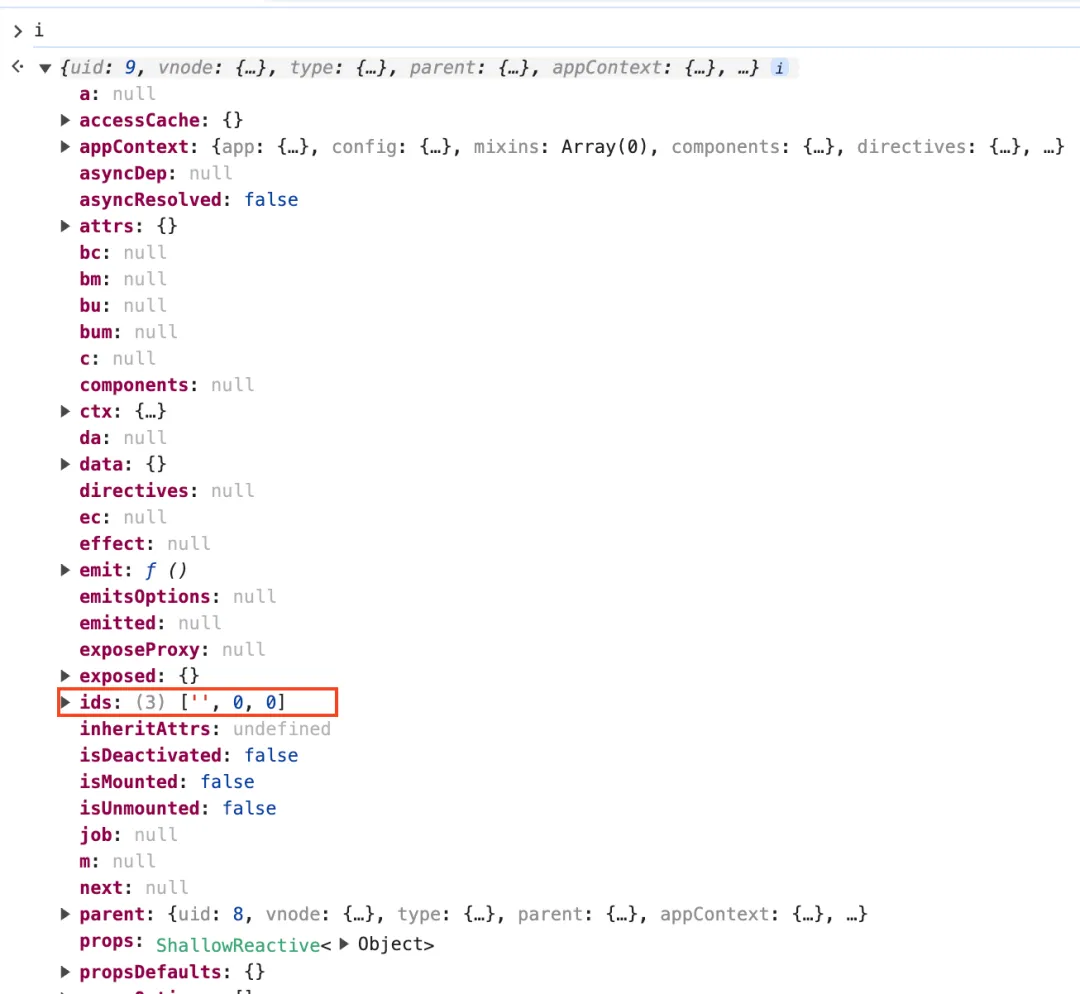
Task: Expand the accessCache property
Action: coord(65,120)
